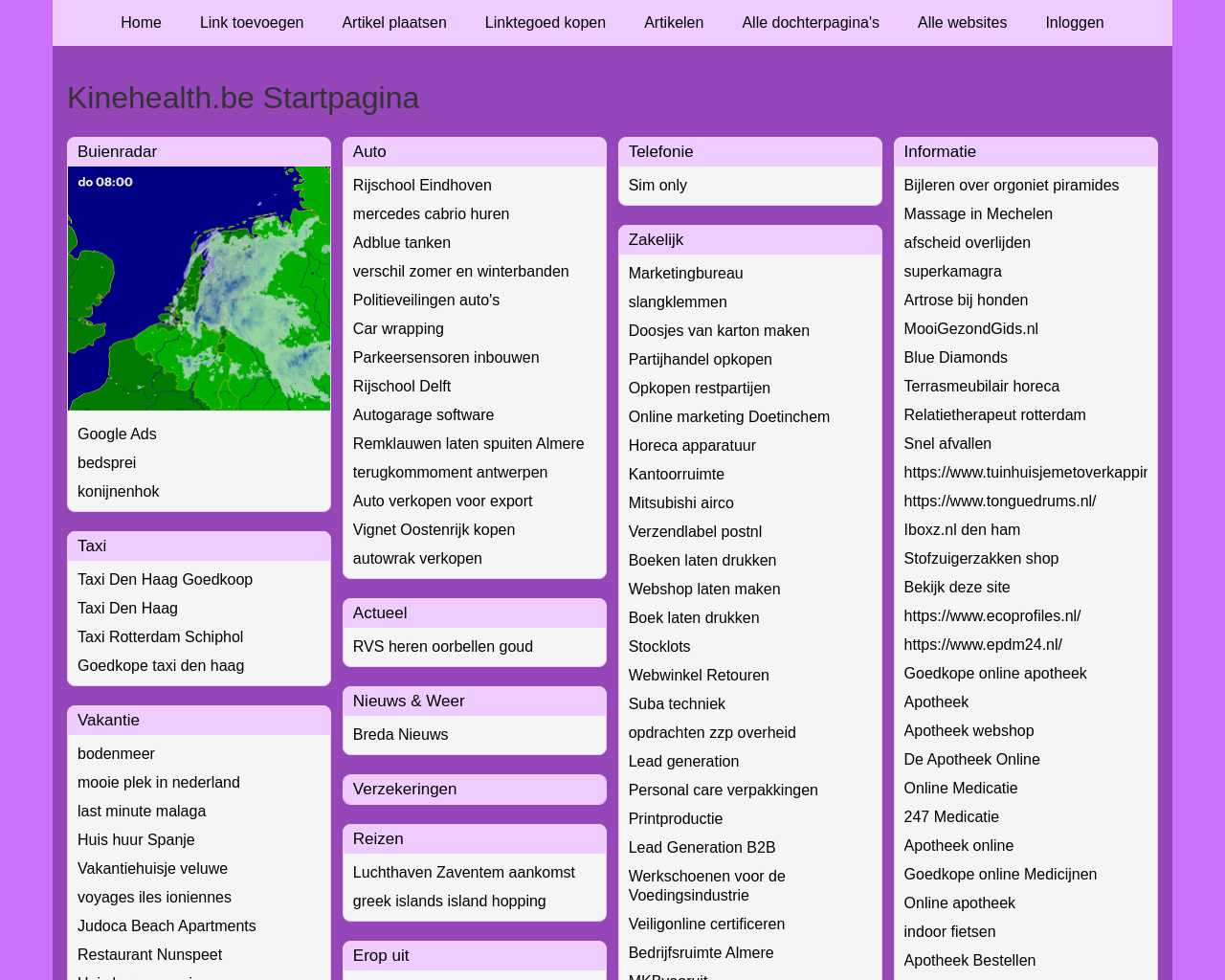Open voyages iles ioniennes link
This screenshot has width=1225, height=980.
pos(154,898)
